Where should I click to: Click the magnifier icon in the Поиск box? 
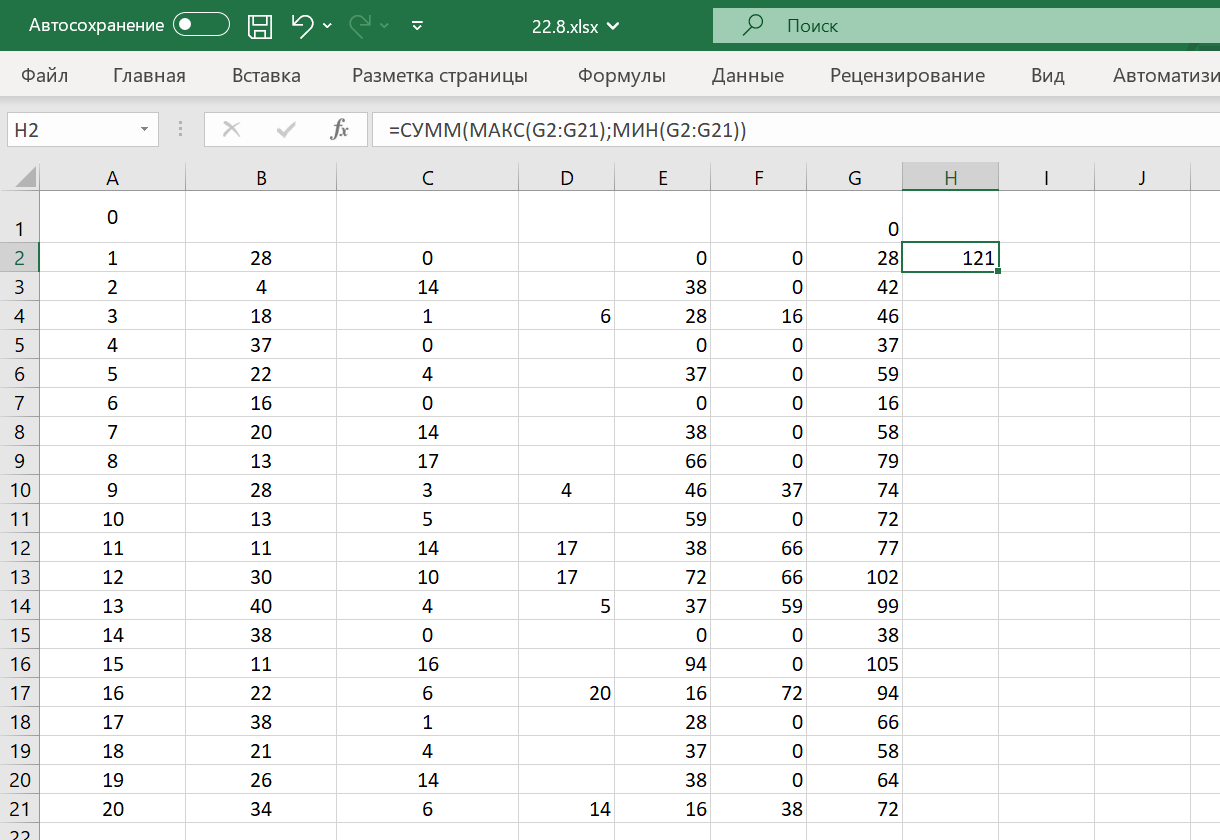coord(754,25)
